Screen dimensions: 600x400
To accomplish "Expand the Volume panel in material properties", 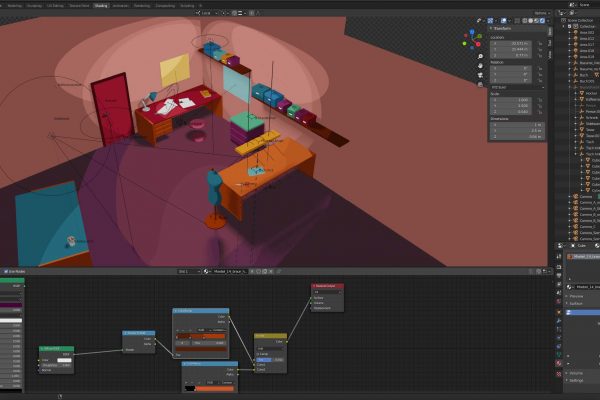I will point(575,371).
